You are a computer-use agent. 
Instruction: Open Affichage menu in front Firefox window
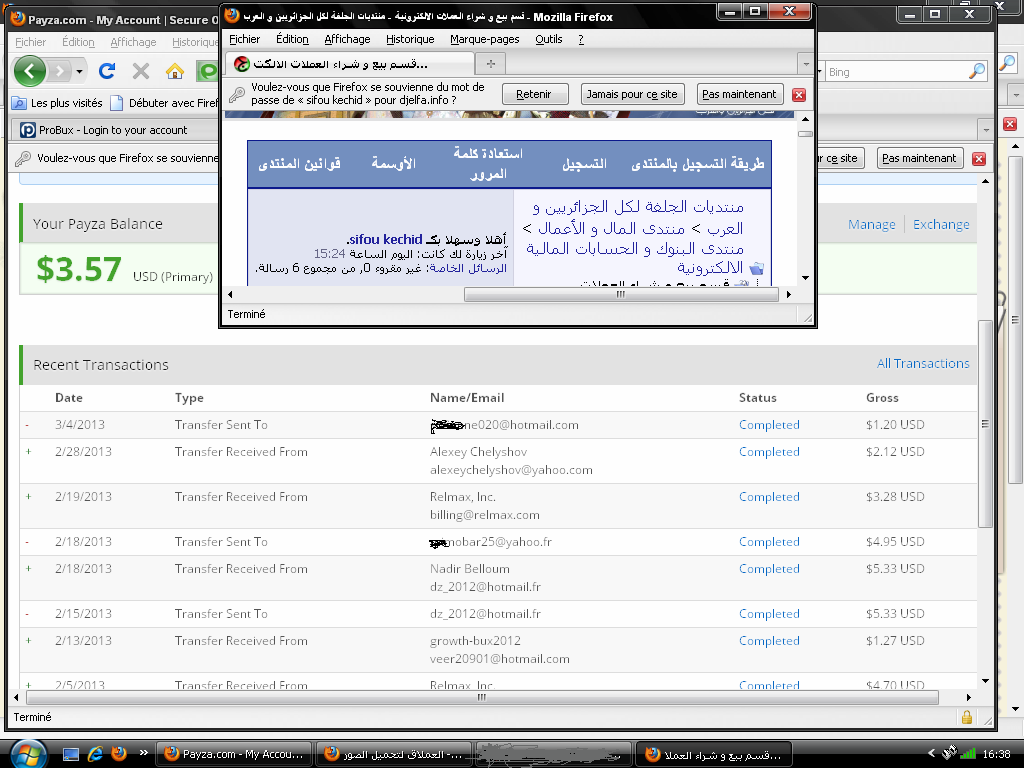347,39
